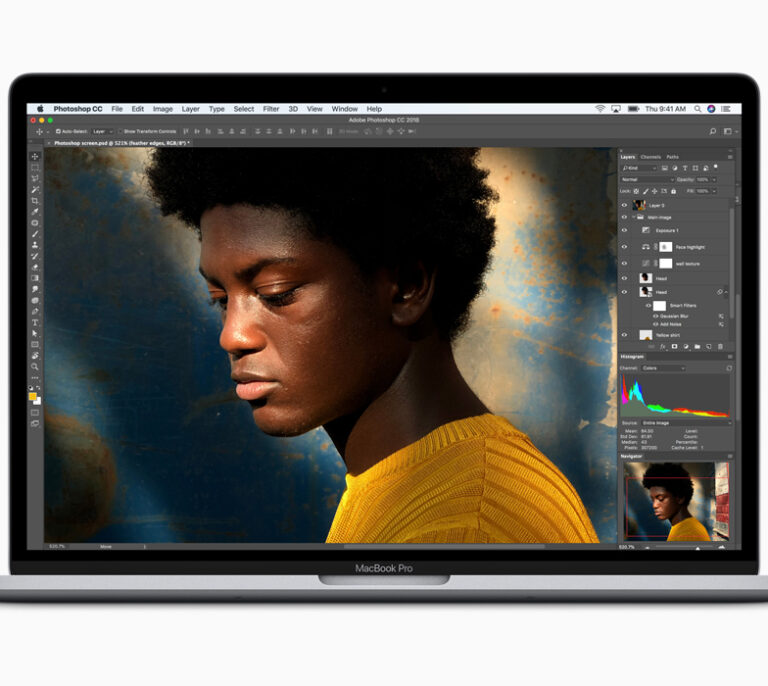Enable the Auto-Select checkbox
Screen dimensions: 768x686
click(58, 131)
